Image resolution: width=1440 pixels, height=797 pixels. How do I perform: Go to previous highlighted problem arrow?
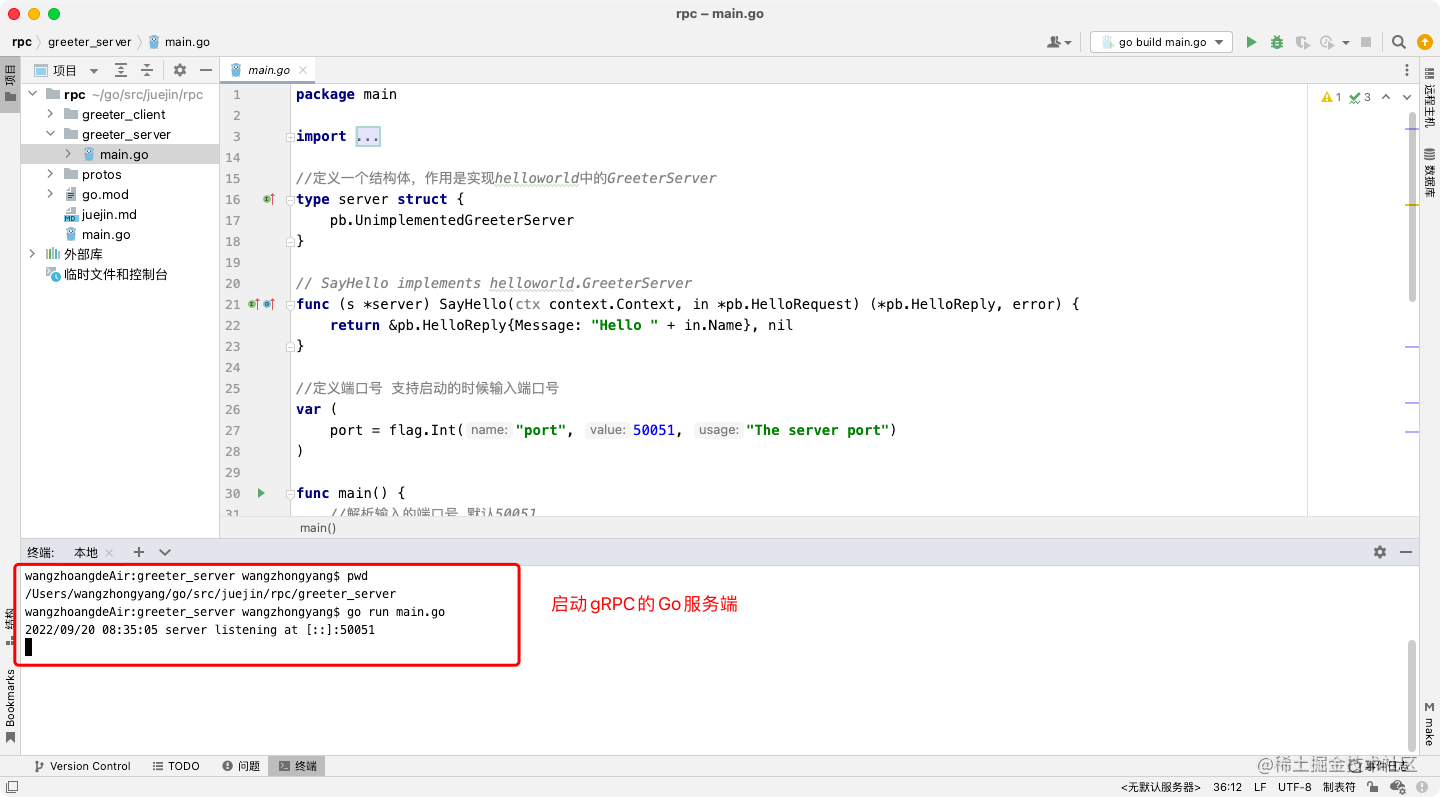click(x=1385, y=97)
